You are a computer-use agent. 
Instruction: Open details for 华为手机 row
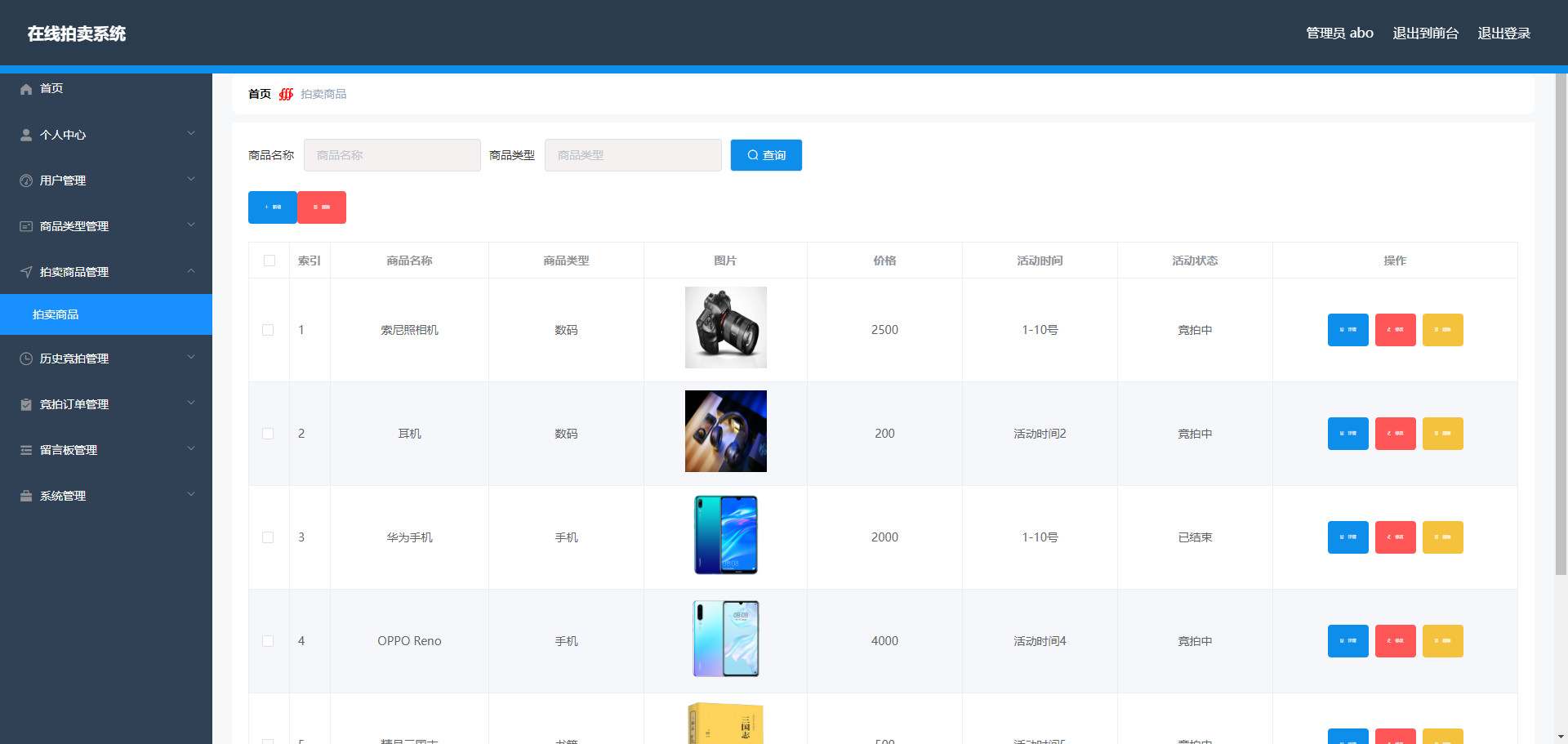click(x=1347, y=537)
